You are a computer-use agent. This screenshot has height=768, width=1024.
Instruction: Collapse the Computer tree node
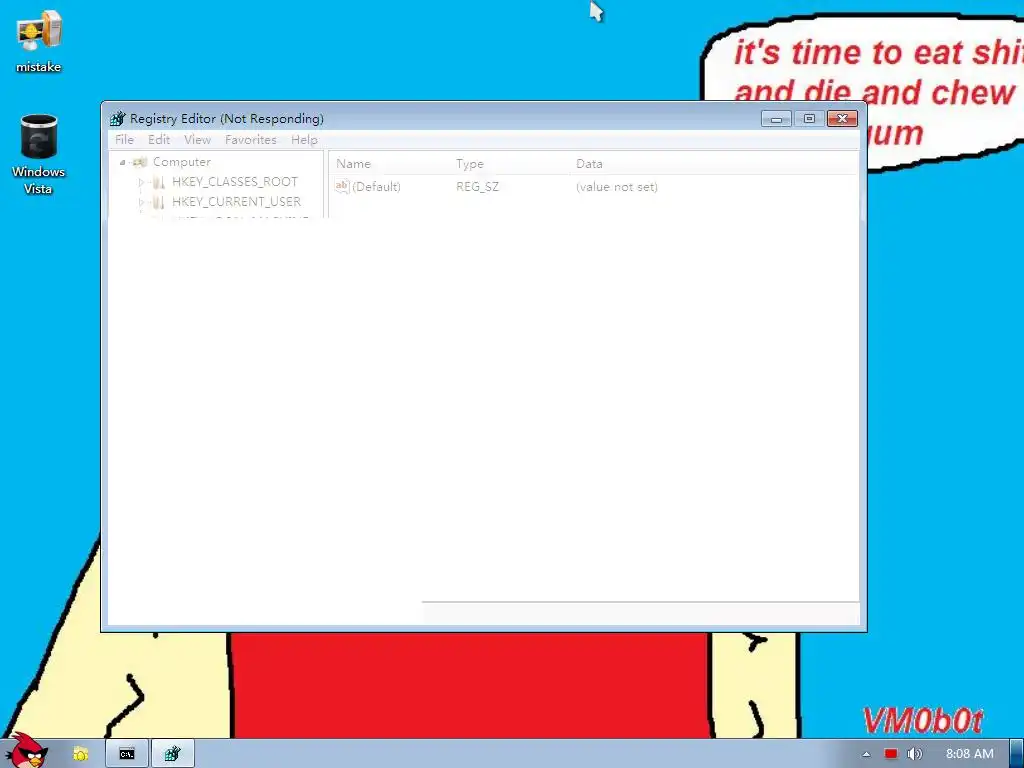(122, 162)
